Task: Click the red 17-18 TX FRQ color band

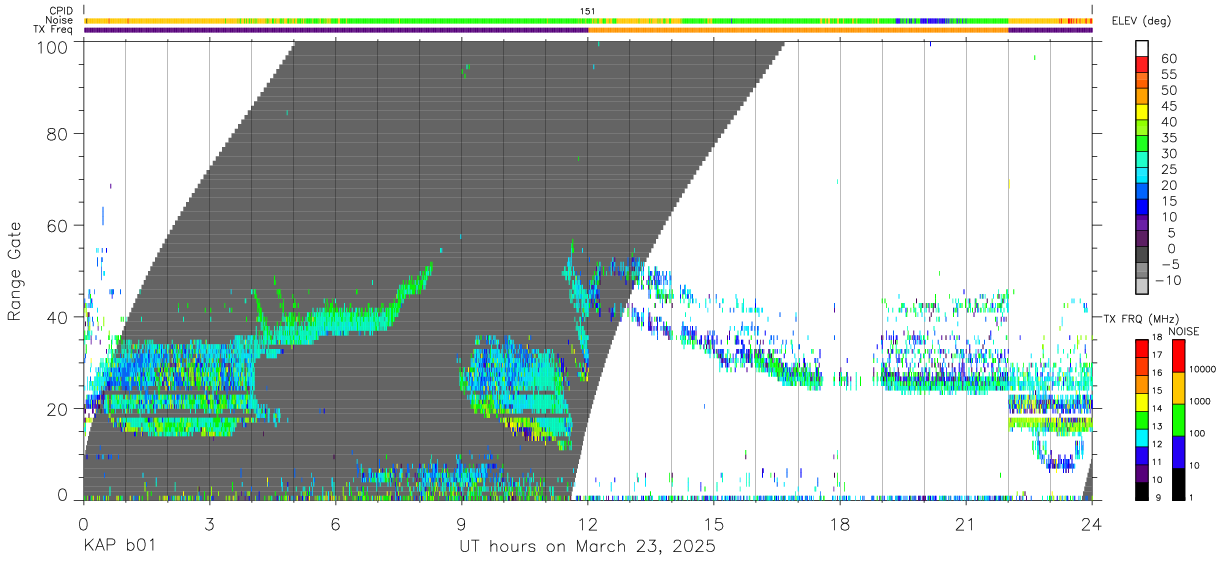Action: [1142, 348]
